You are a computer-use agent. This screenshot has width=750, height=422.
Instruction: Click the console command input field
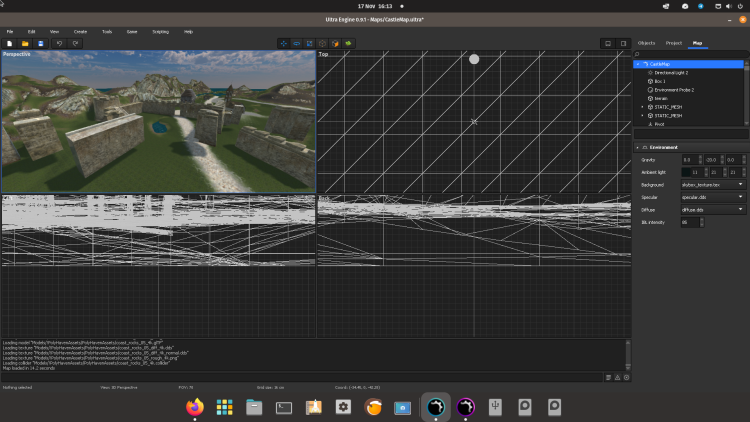[301, 378]
